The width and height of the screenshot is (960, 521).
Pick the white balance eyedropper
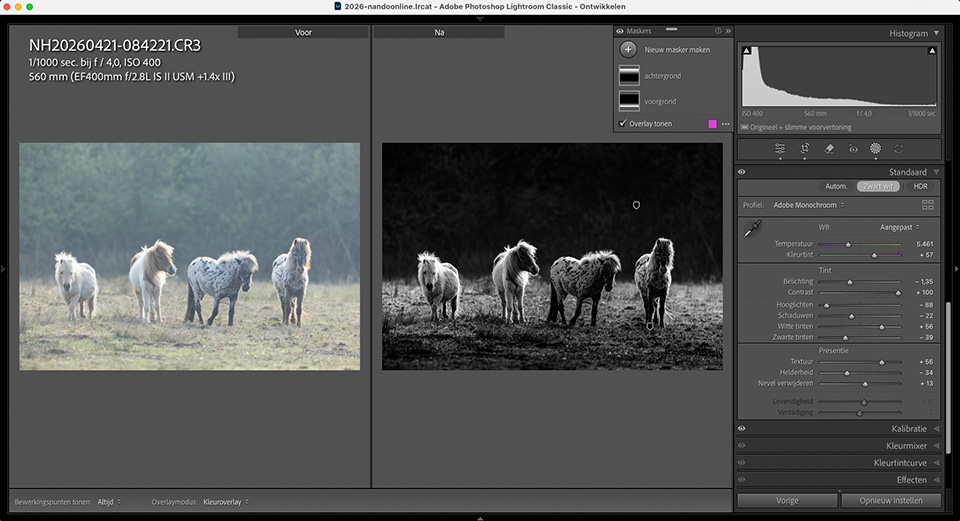752,229
